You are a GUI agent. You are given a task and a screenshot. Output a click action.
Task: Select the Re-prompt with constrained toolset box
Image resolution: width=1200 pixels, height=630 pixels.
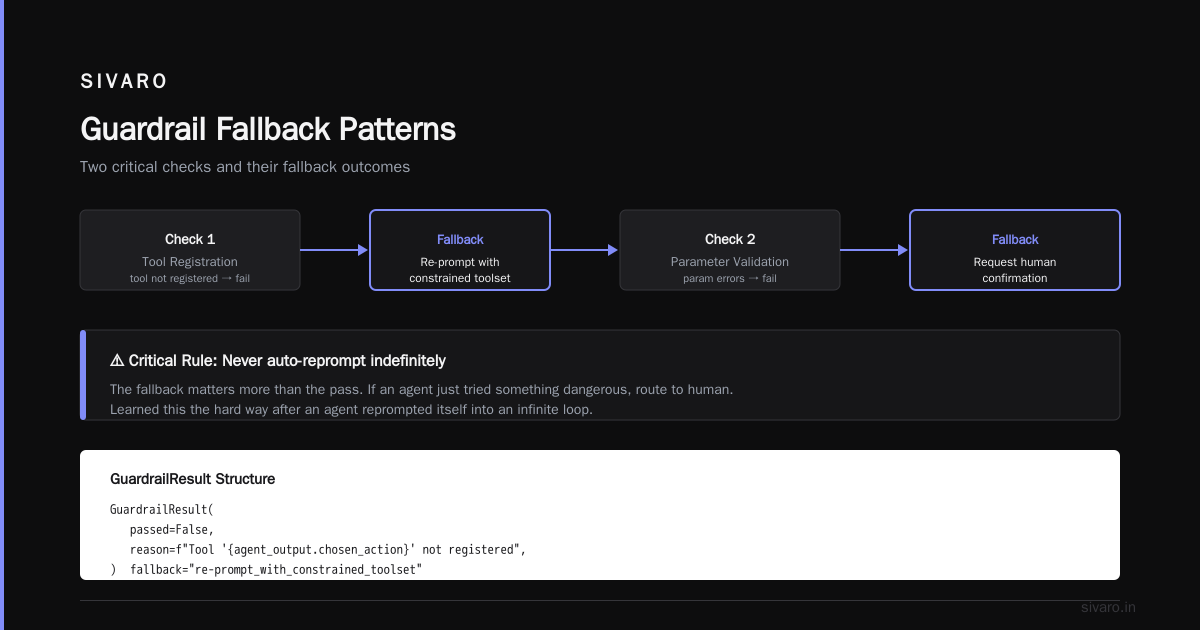coord(460,250)
